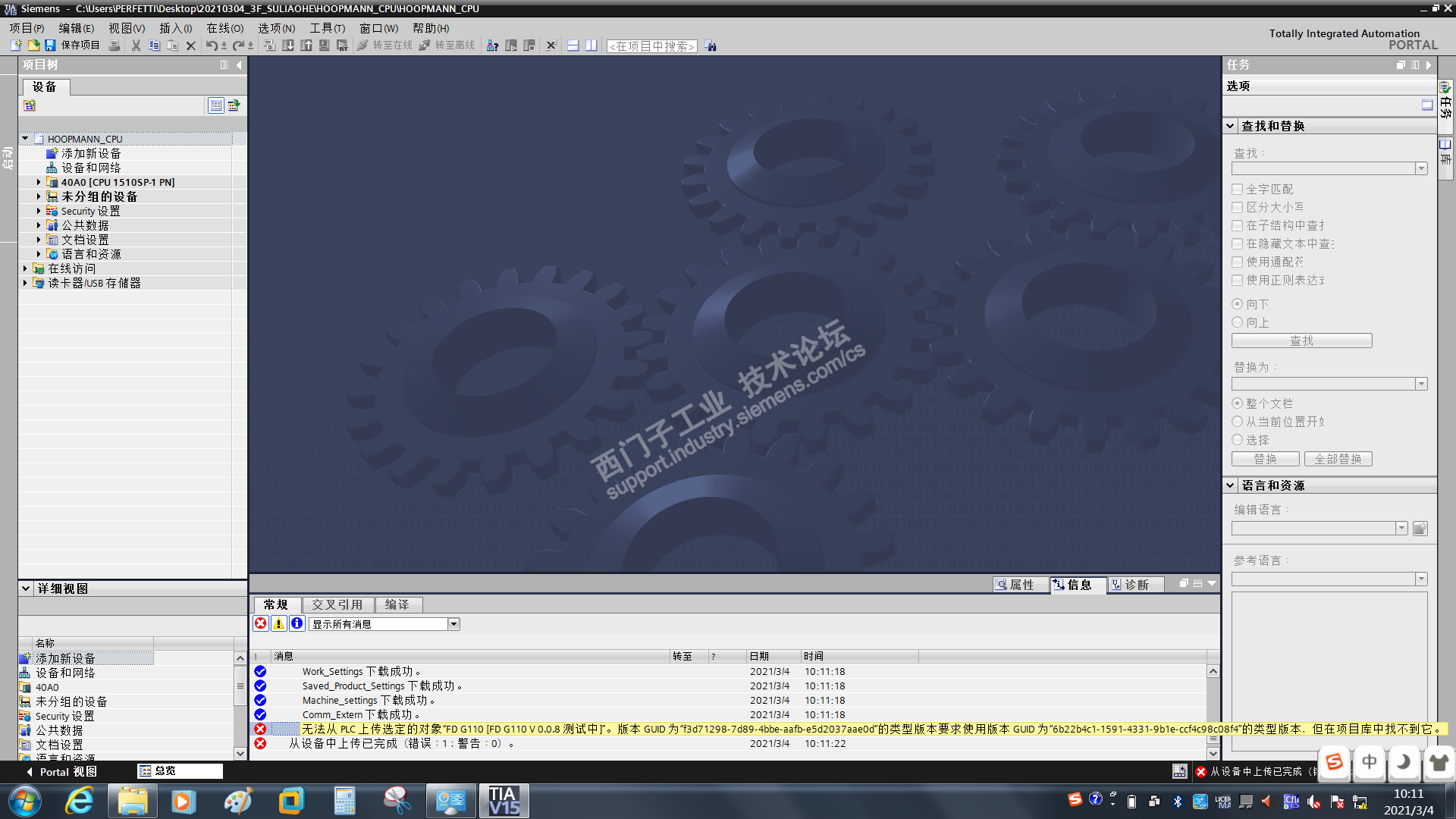Open Internet Explorer from the taskbar

(x=79, y=801)
